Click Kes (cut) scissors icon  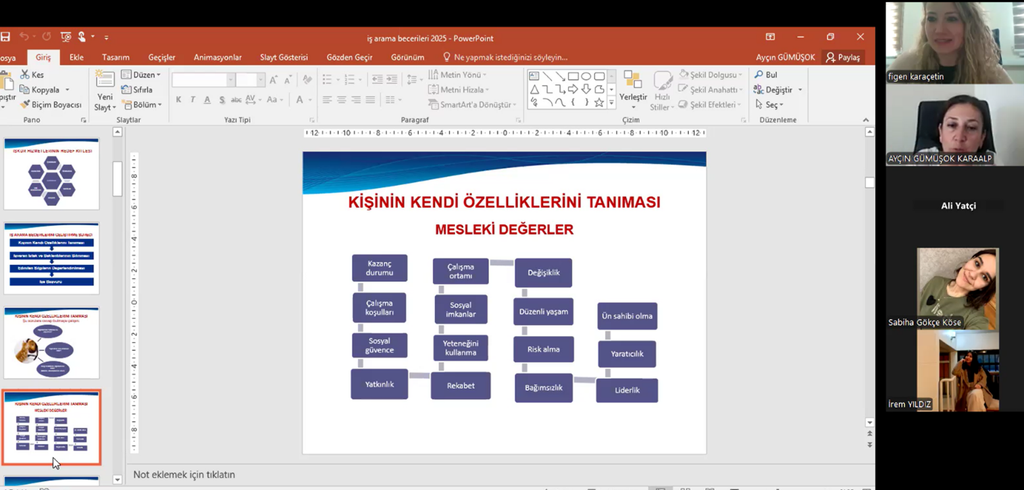(x=25, y=74)
